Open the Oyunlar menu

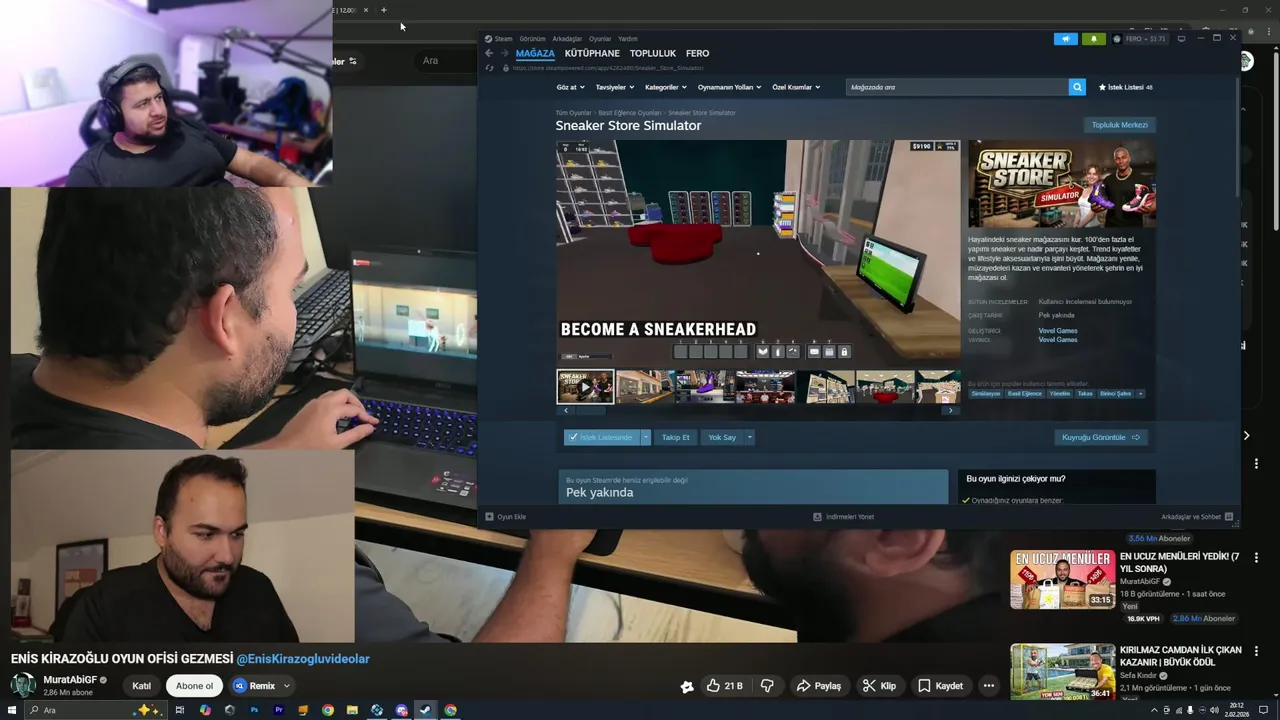[600, 39]
